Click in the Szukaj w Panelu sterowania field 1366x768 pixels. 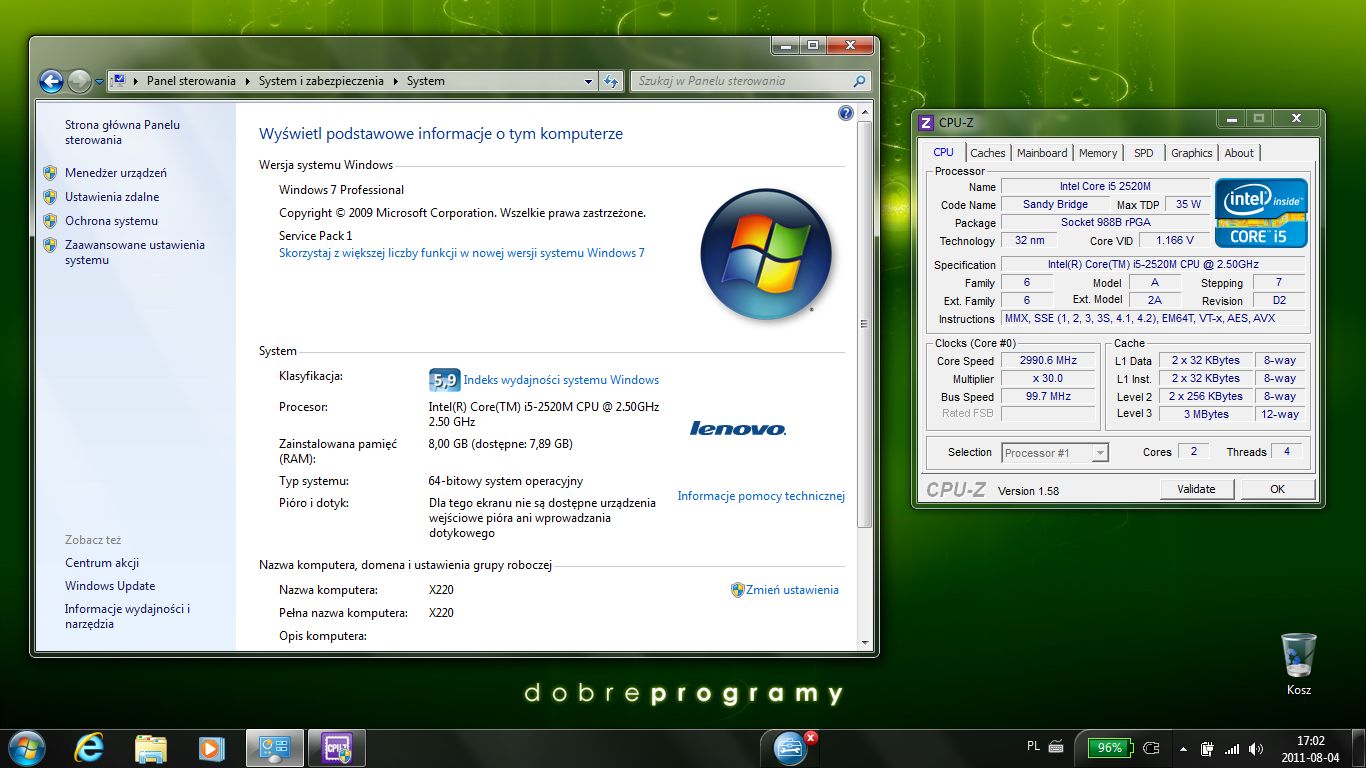[x=740, y=81]
